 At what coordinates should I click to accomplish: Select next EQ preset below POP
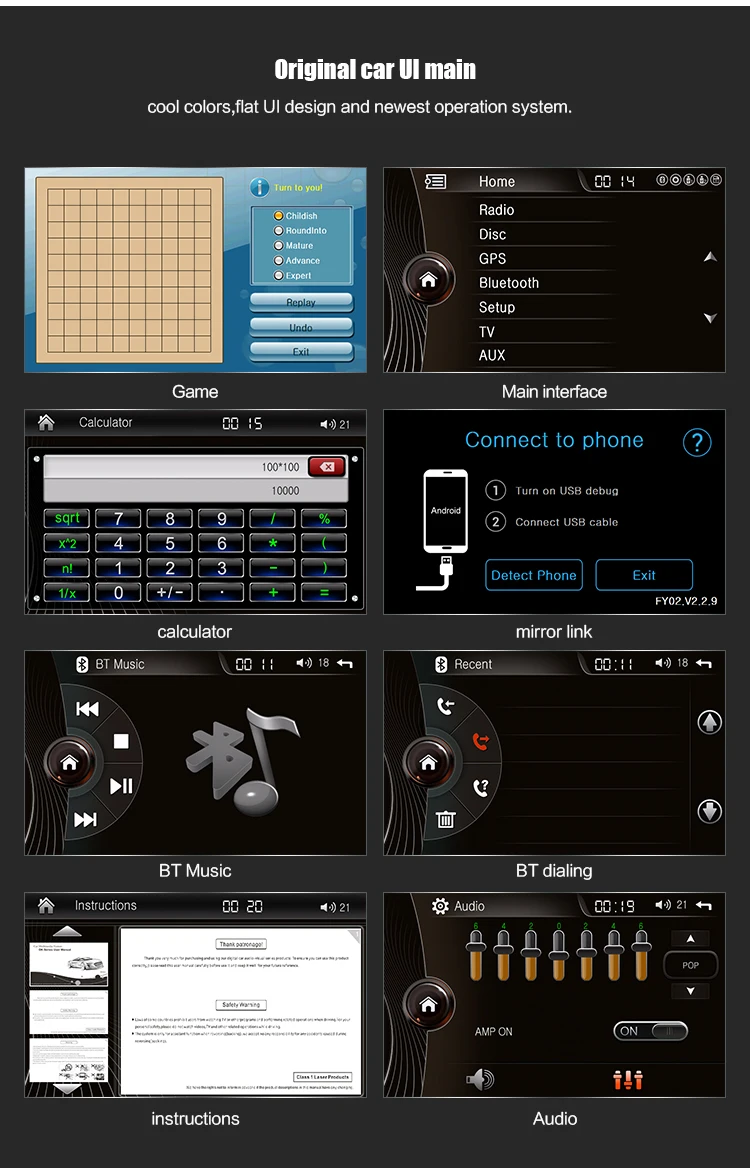pos(690,991)
